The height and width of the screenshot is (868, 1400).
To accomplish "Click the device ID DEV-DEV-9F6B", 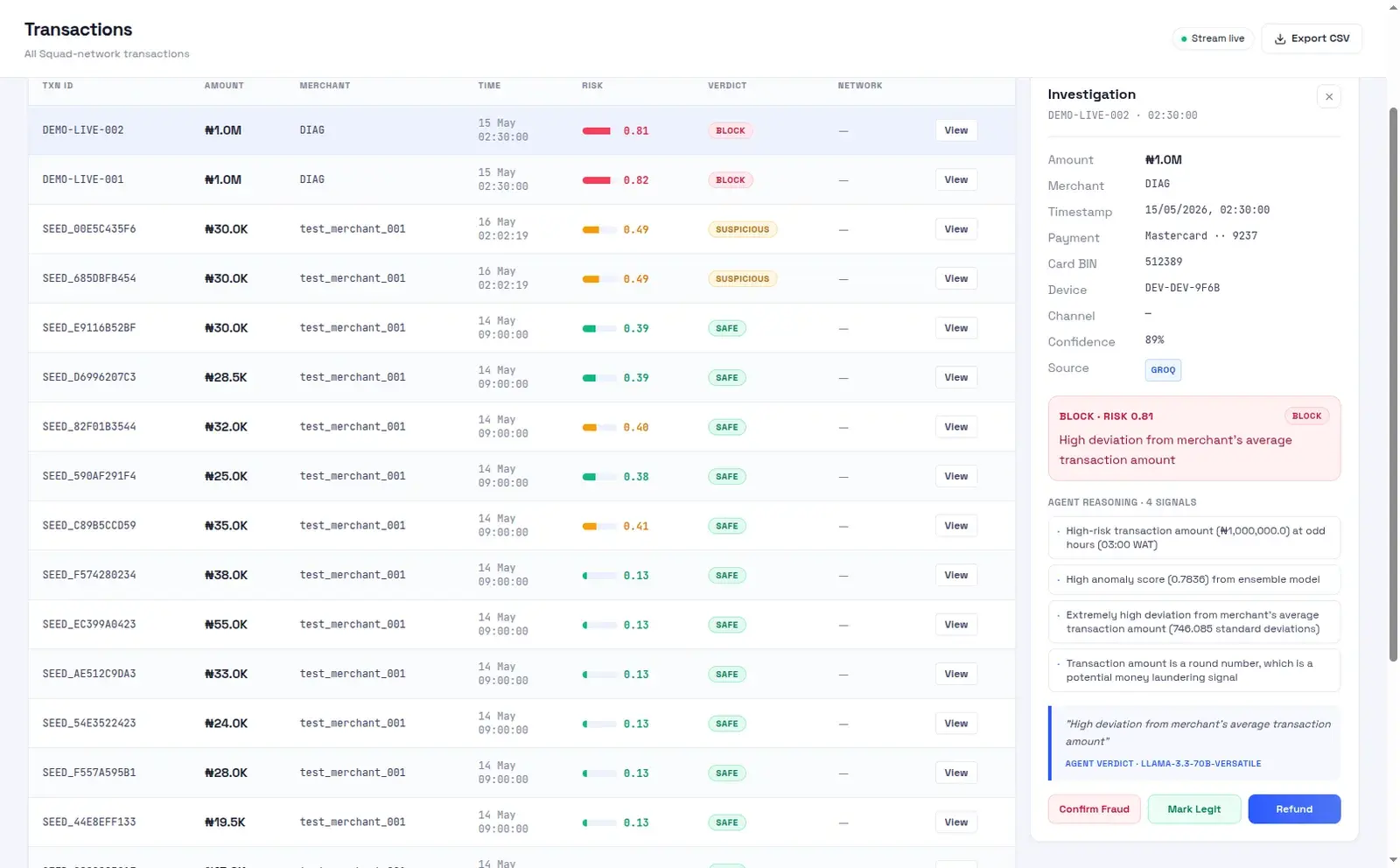I will 1182,288.
